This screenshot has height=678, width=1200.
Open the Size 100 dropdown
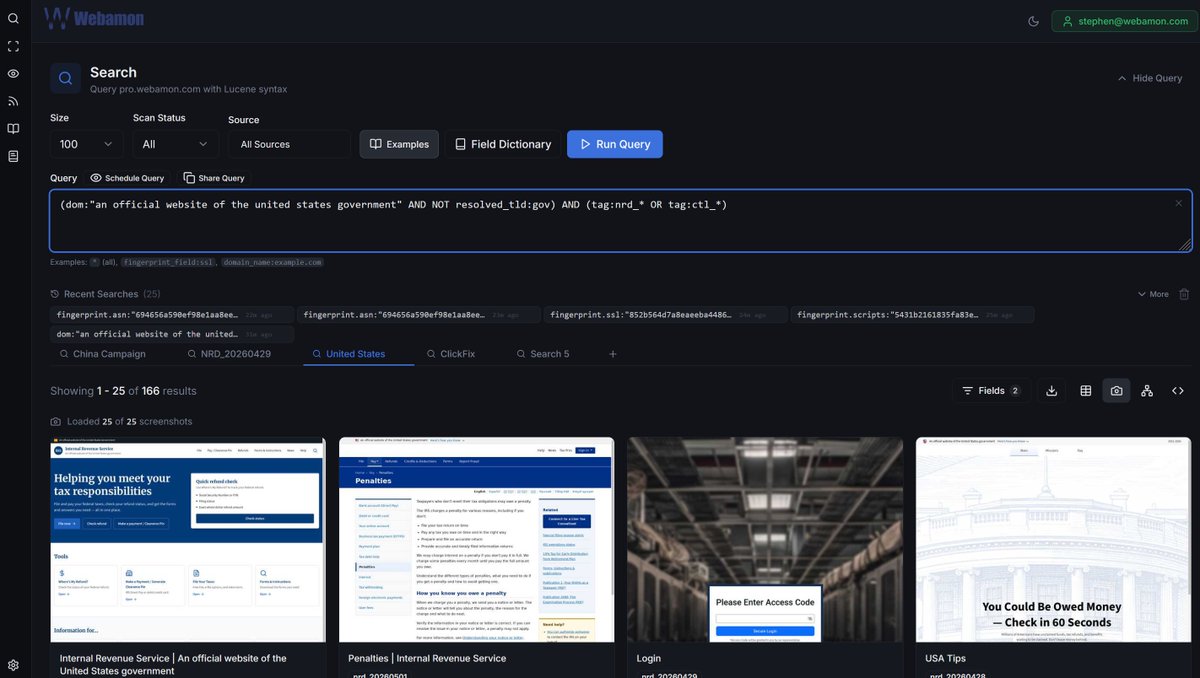87,144
